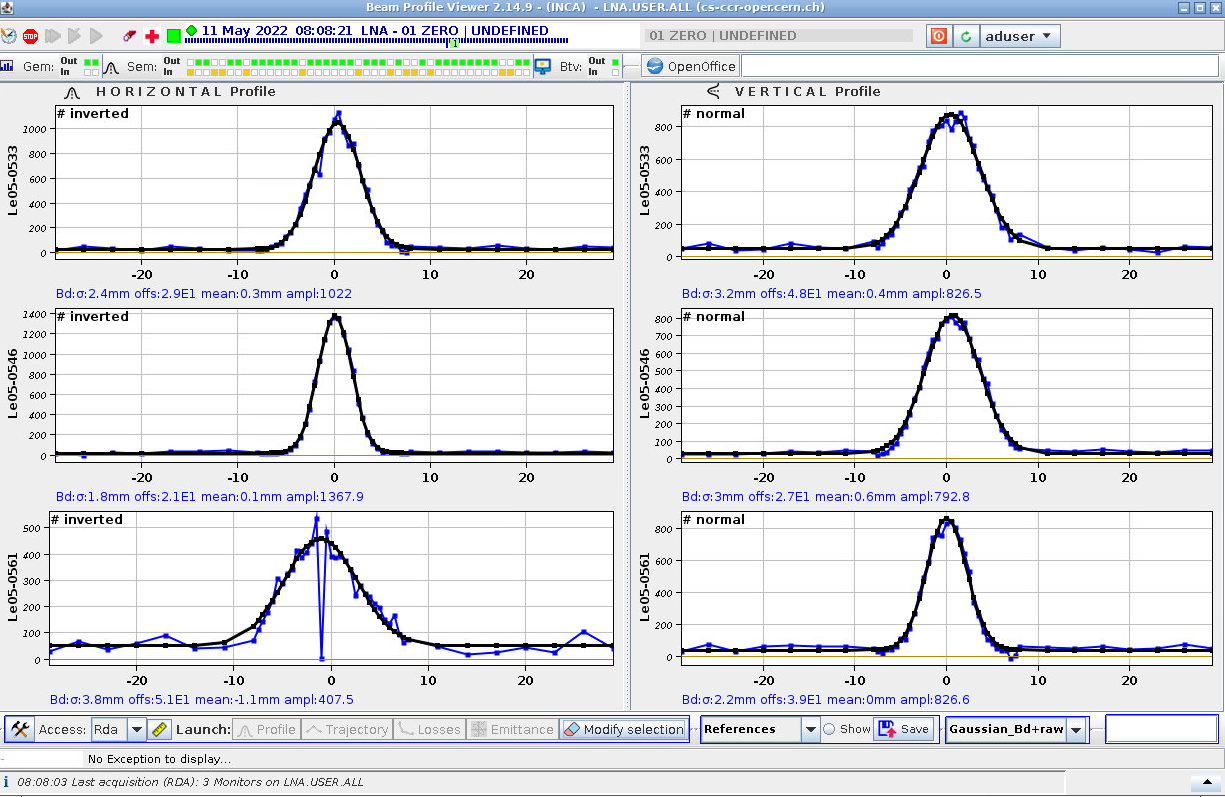Open the References dropdown list

[811, 729]
